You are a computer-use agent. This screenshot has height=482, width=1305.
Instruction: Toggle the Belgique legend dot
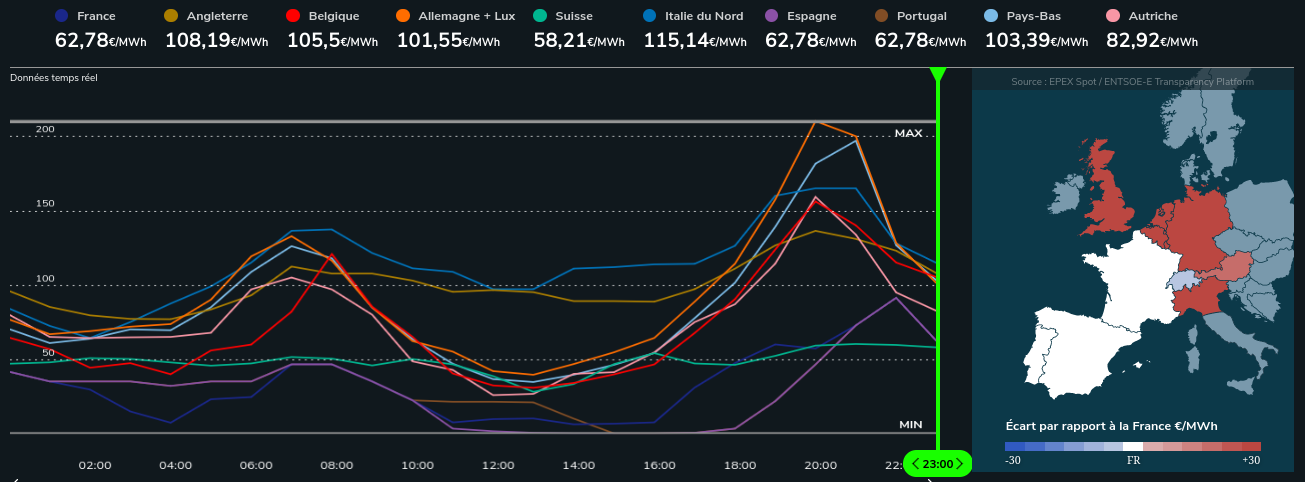(293, 16)
